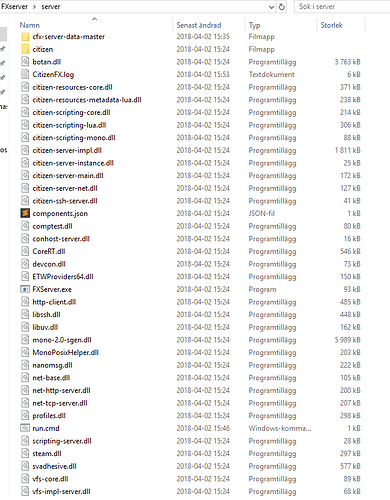Sort files by Typ column

pos(254,25)
